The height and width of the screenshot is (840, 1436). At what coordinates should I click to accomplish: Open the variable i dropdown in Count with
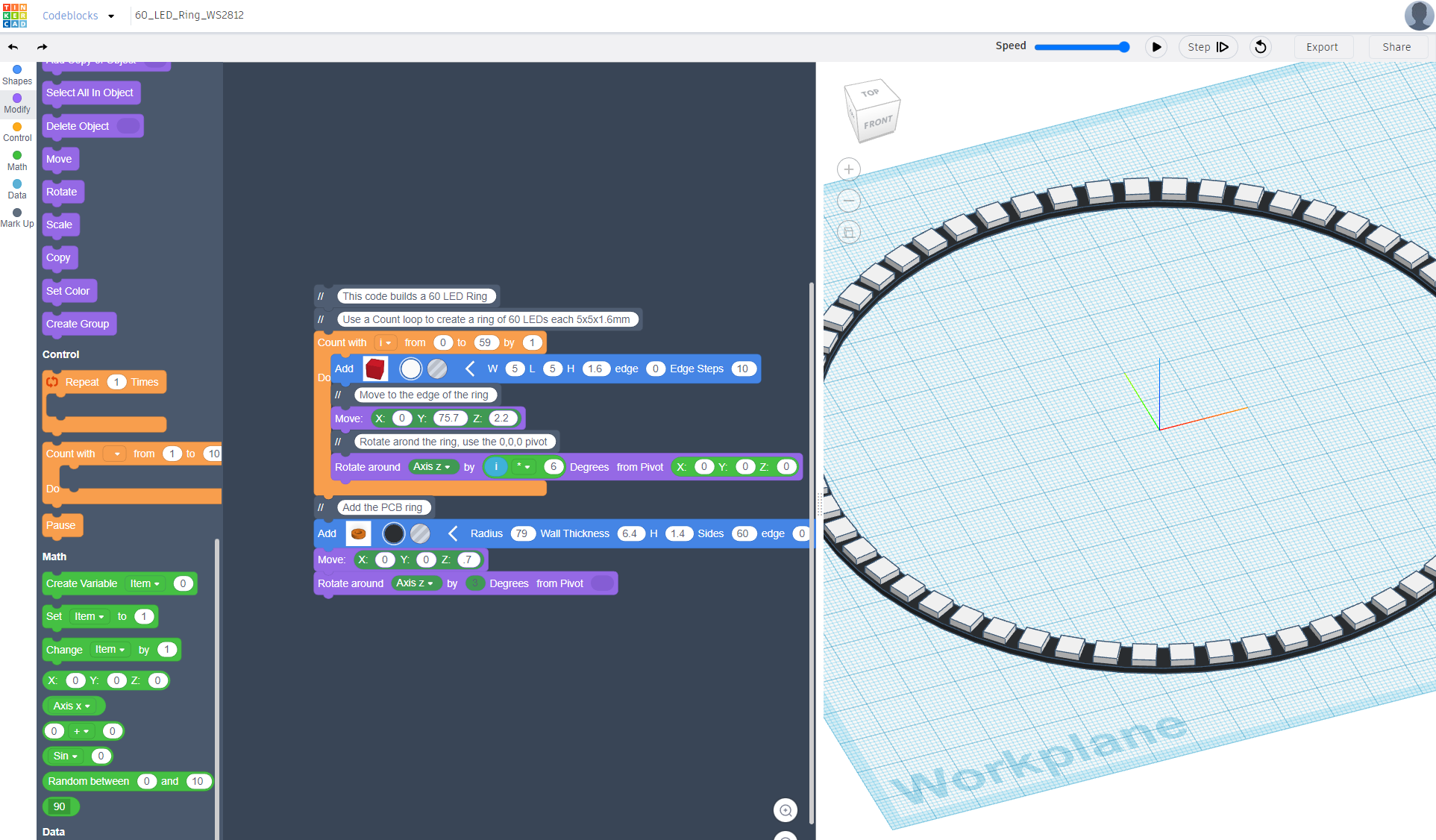(385, 342)
